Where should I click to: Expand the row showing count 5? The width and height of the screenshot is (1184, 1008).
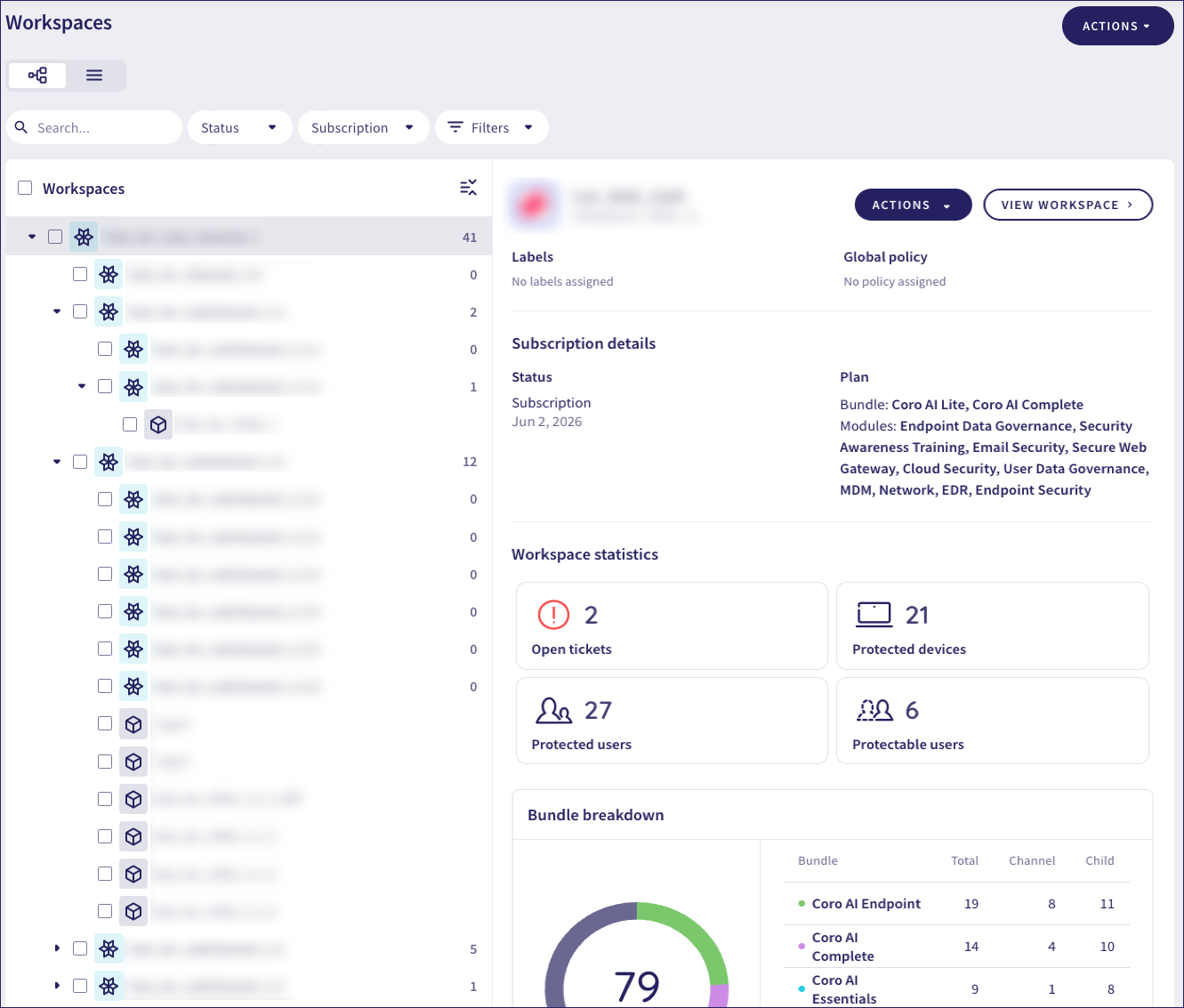57,948
